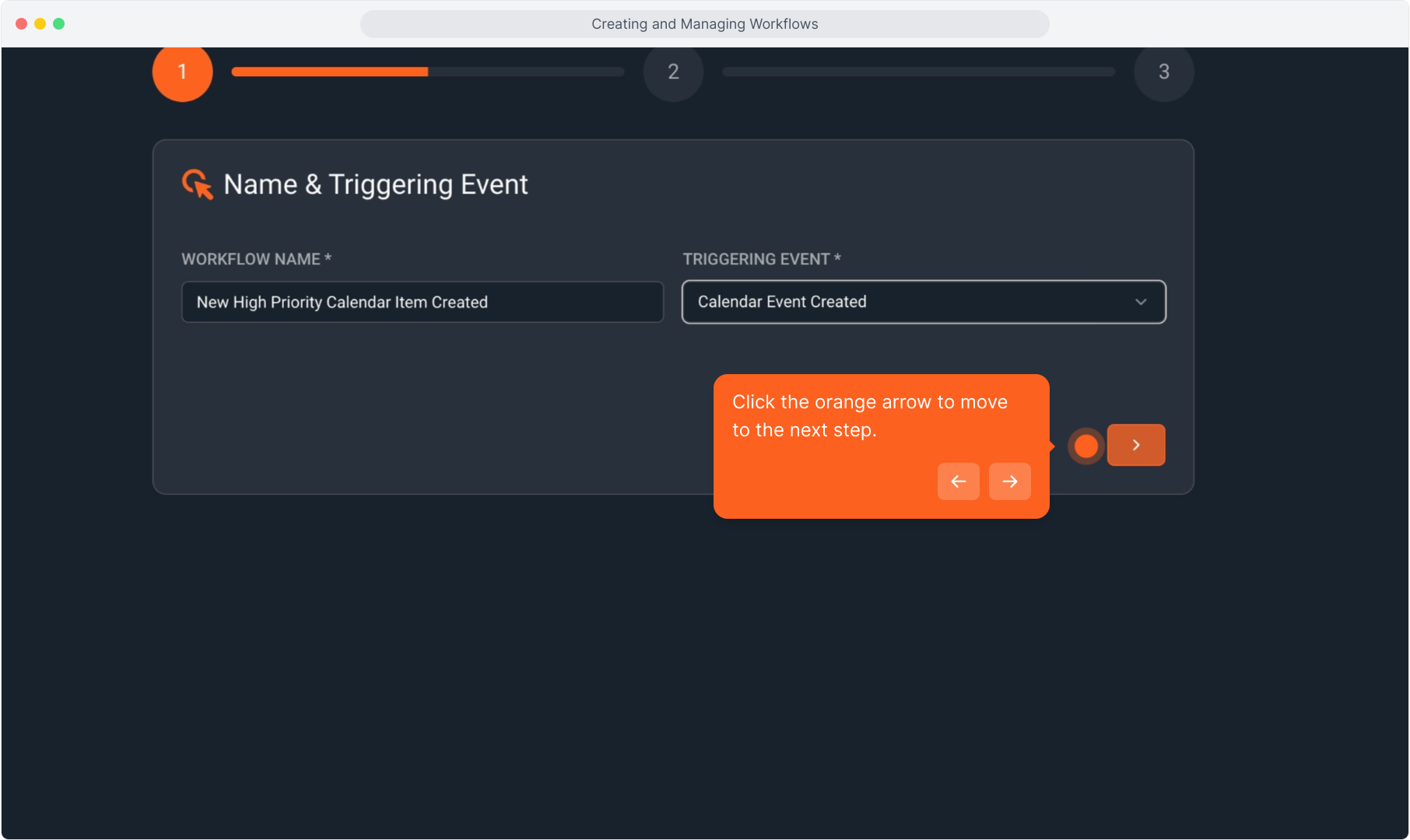Click the orange next step chevron button
The width and height of the screenshot is (1410, 840).
point(1135,445)
